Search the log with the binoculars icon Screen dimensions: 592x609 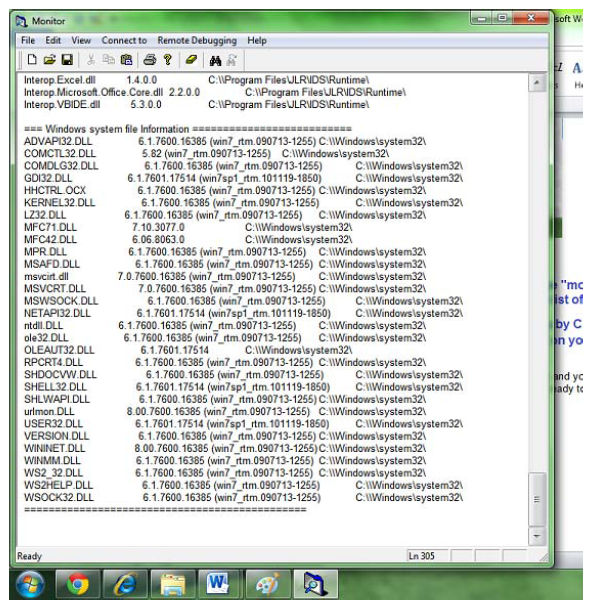[x=215, y=60]
